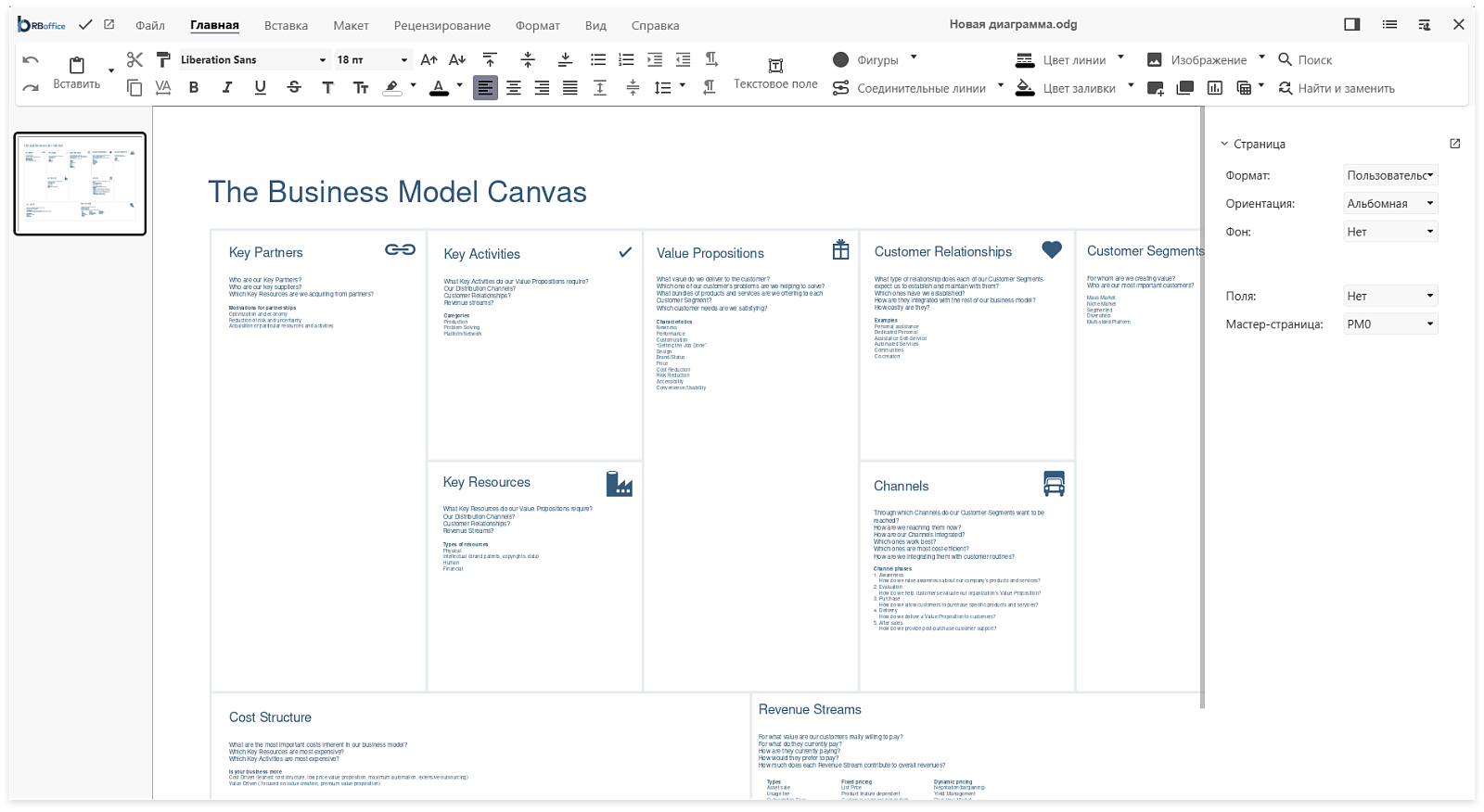Screen dimensions: 1484x812
Task: Click the Undo arrow icon
Action: click(31, 59)
